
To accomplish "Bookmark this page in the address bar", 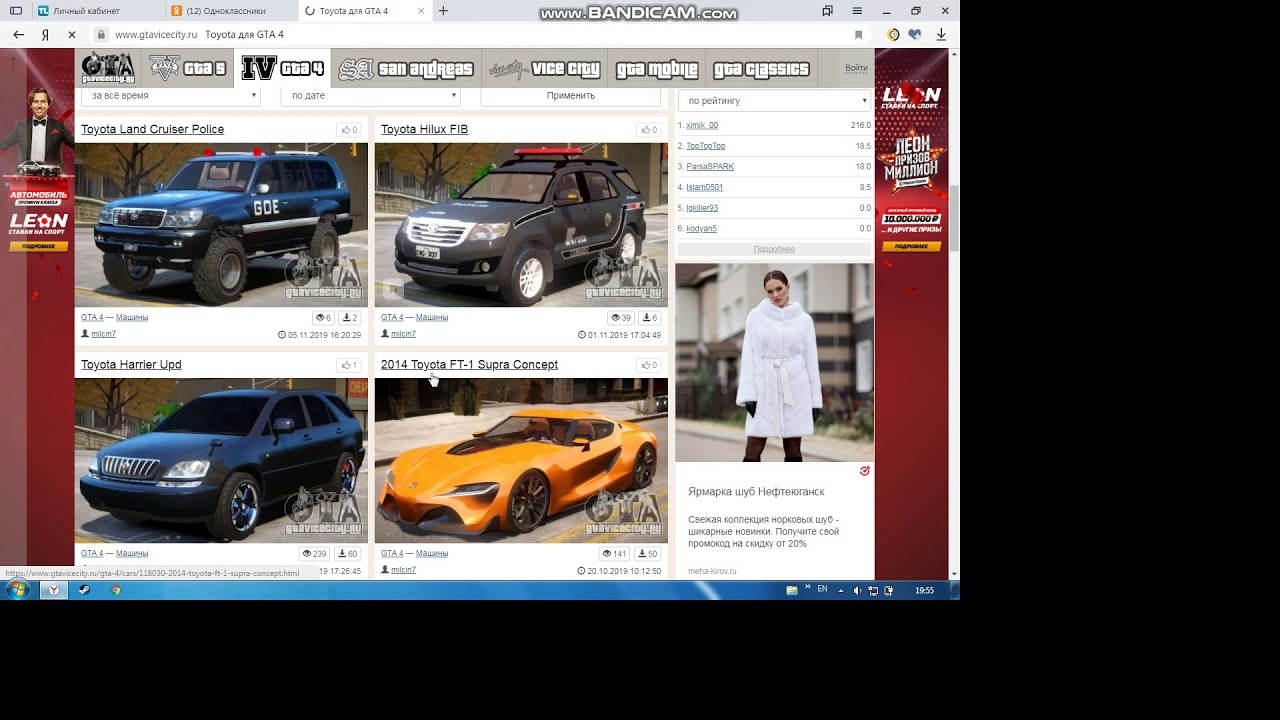I will point(858,34).
